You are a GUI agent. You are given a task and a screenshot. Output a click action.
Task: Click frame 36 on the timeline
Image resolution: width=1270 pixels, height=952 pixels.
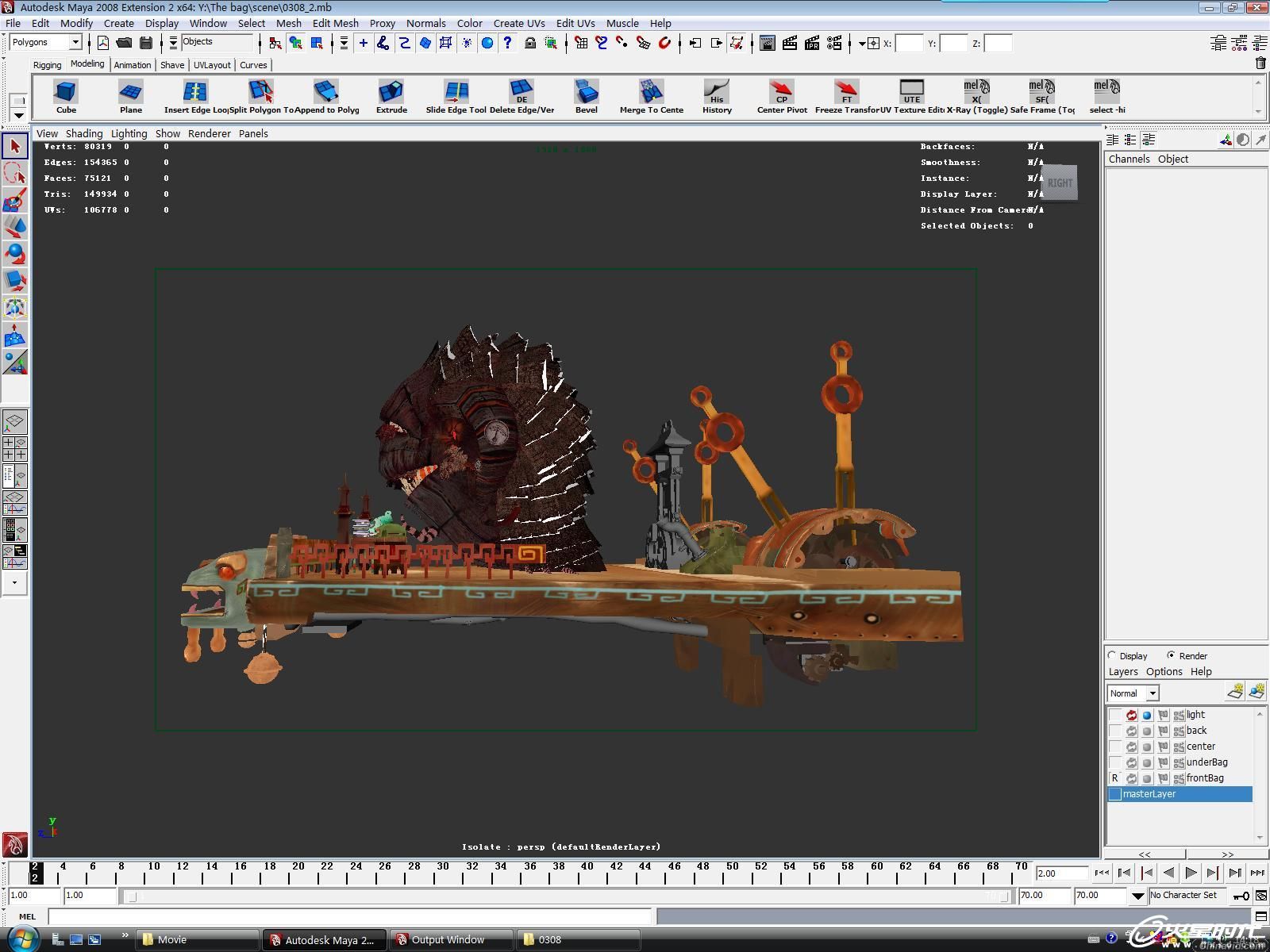531,873
